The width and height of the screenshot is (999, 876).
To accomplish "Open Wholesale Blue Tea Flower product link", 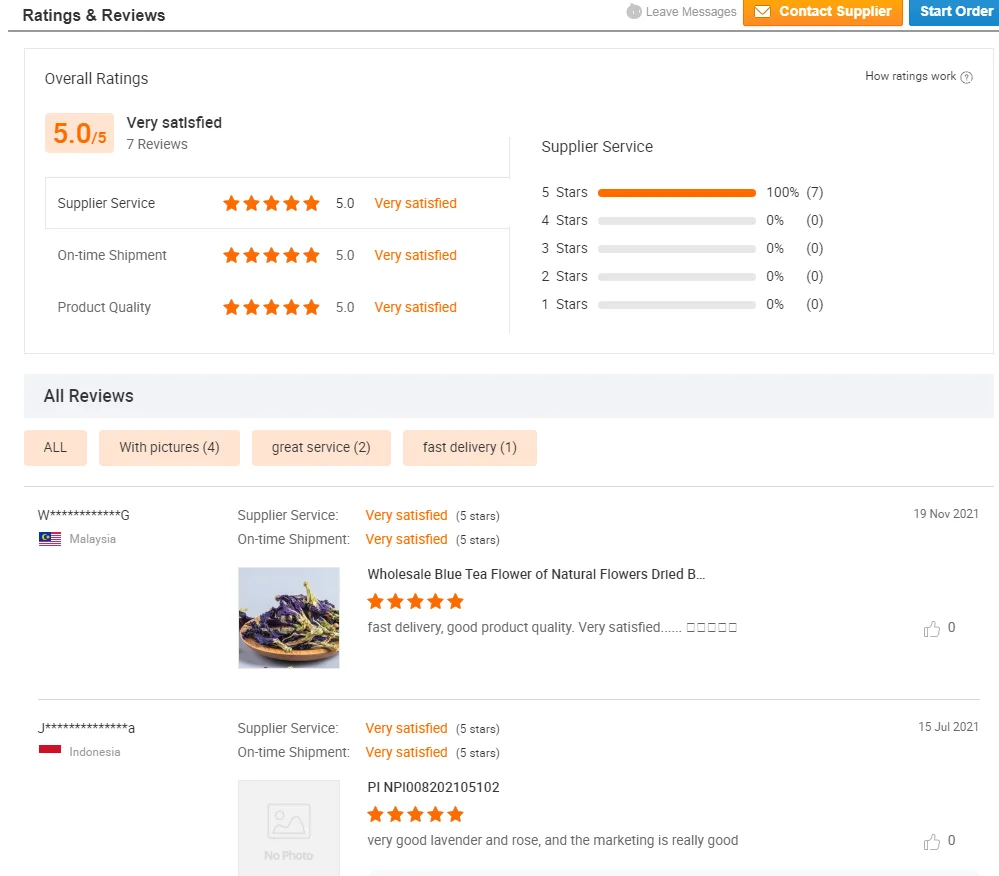I will click(x=536, y=574).
